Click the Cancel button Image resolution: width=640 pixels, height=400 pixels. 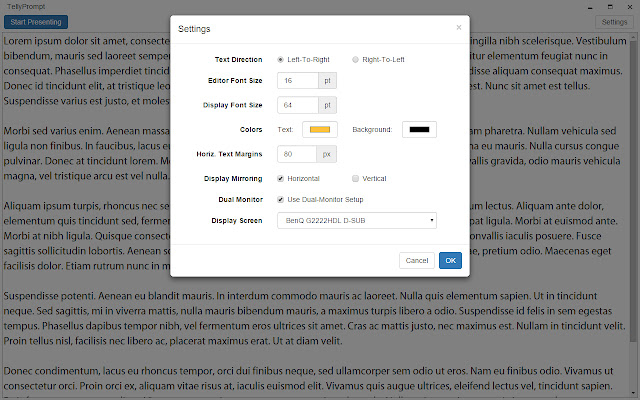417,260
